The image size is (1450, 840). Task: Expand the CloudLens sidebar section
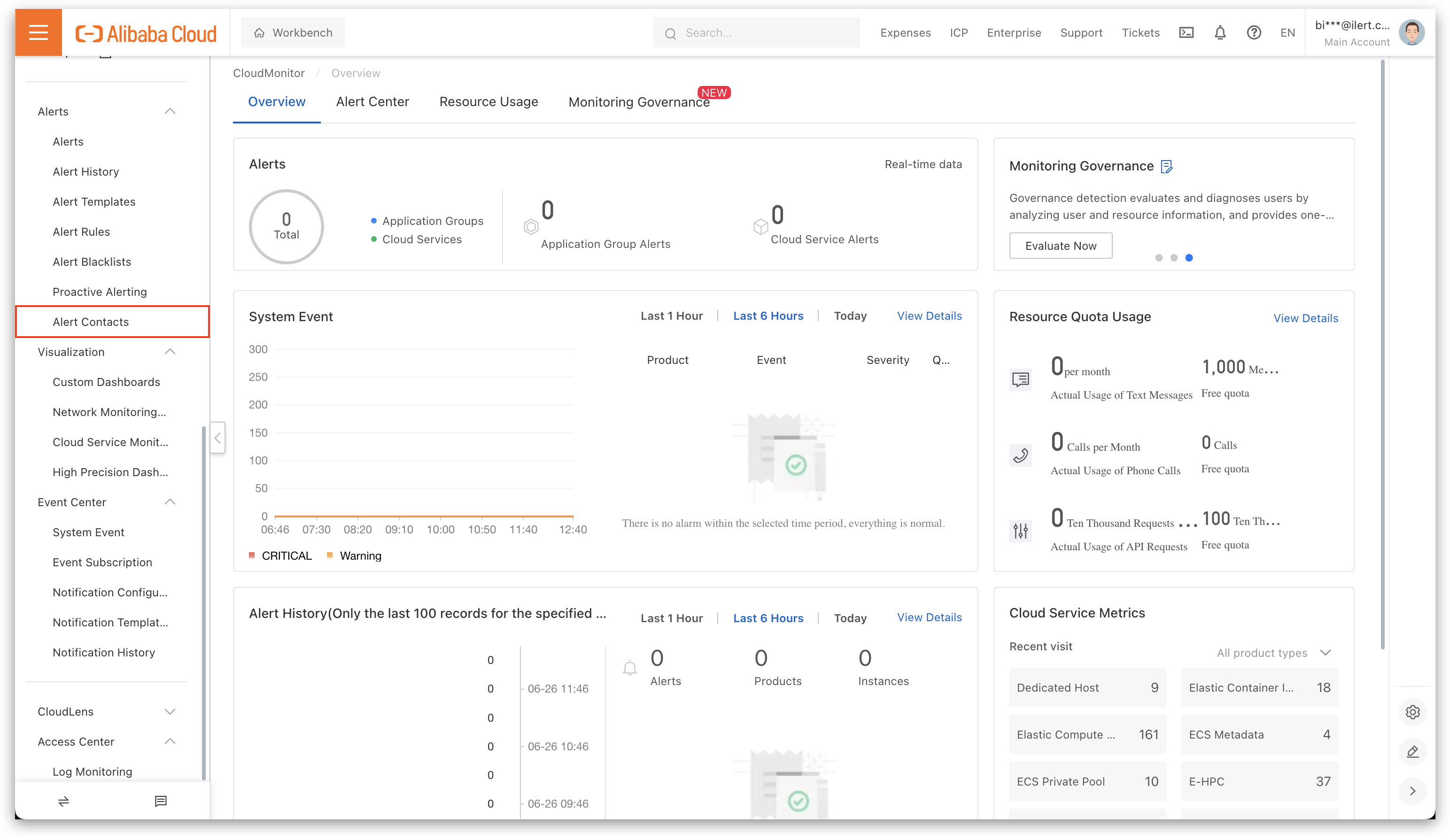click(x=170, y=712)
